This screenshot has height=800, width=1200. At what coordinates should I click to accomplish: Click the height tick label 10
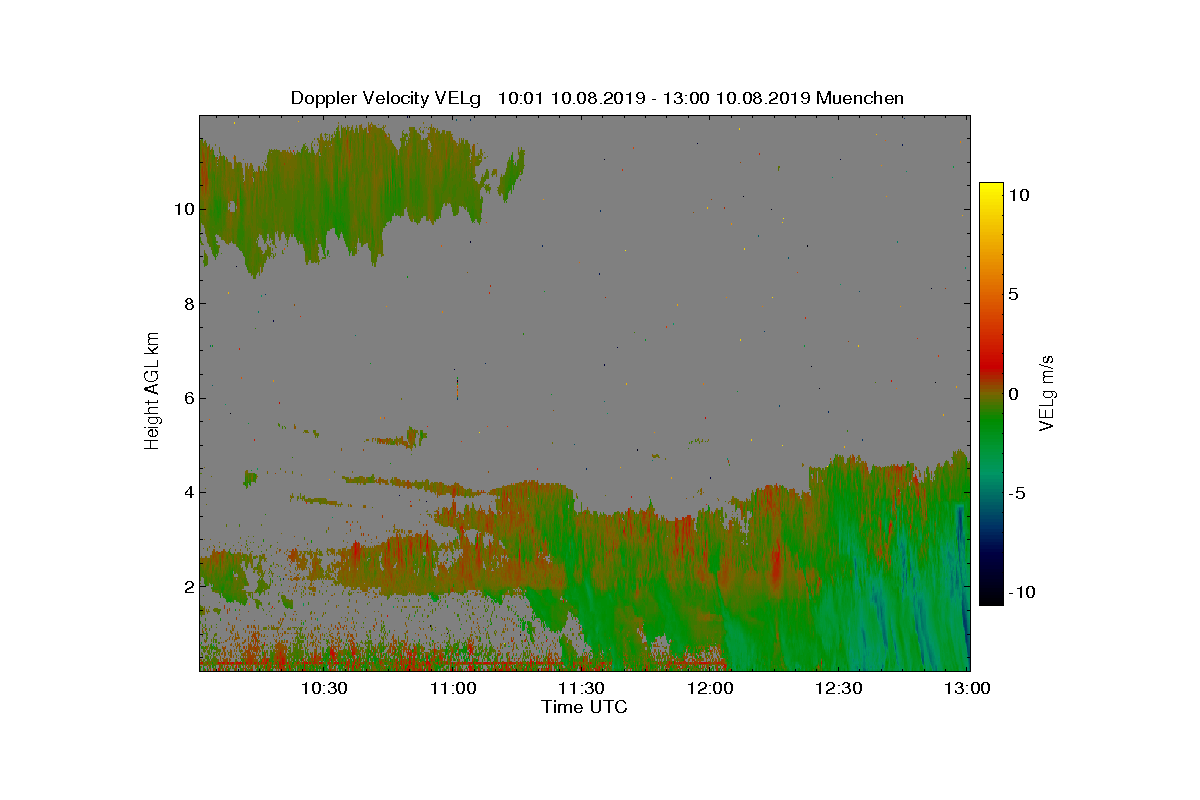point(182,209)
